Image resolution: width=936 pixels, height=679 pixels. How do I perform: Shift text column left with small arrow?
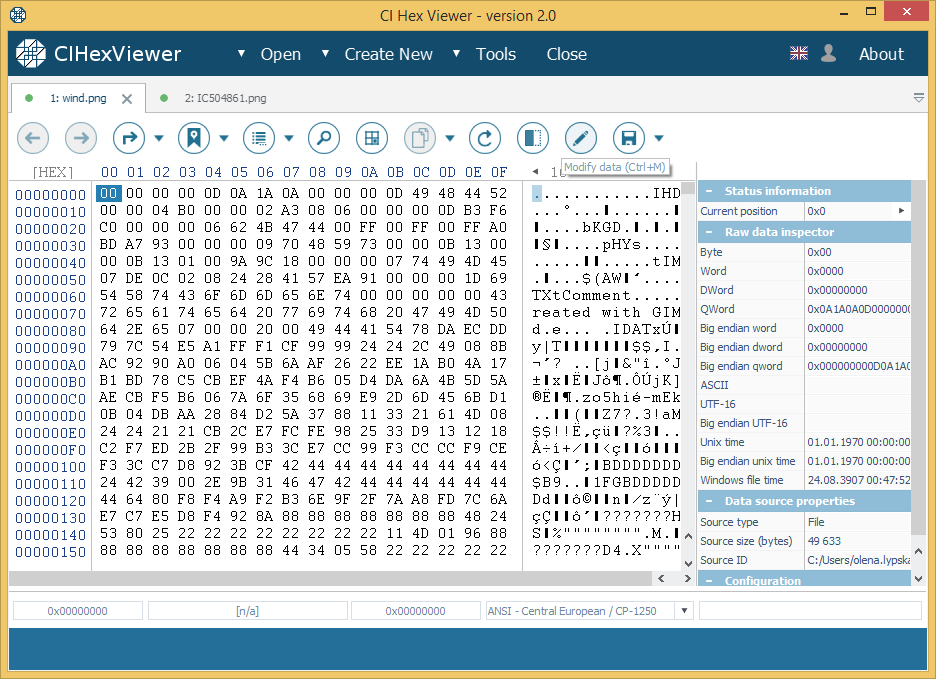point(535,171)
